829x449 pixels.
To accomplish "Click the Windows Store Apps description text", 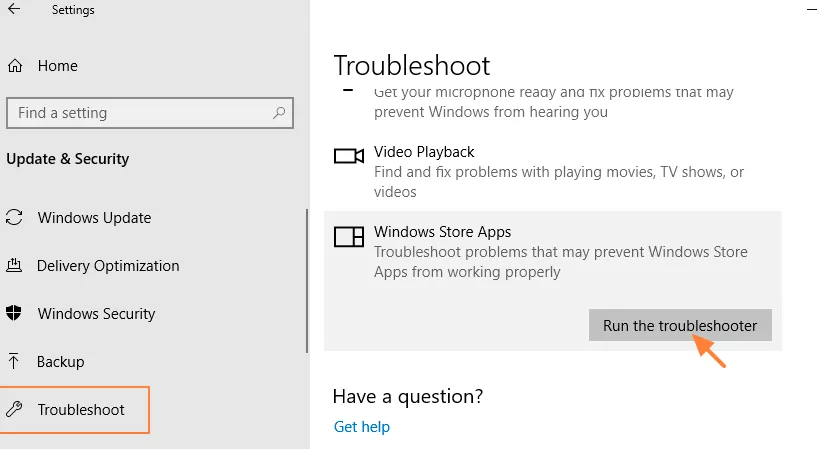I will point(561,262).
